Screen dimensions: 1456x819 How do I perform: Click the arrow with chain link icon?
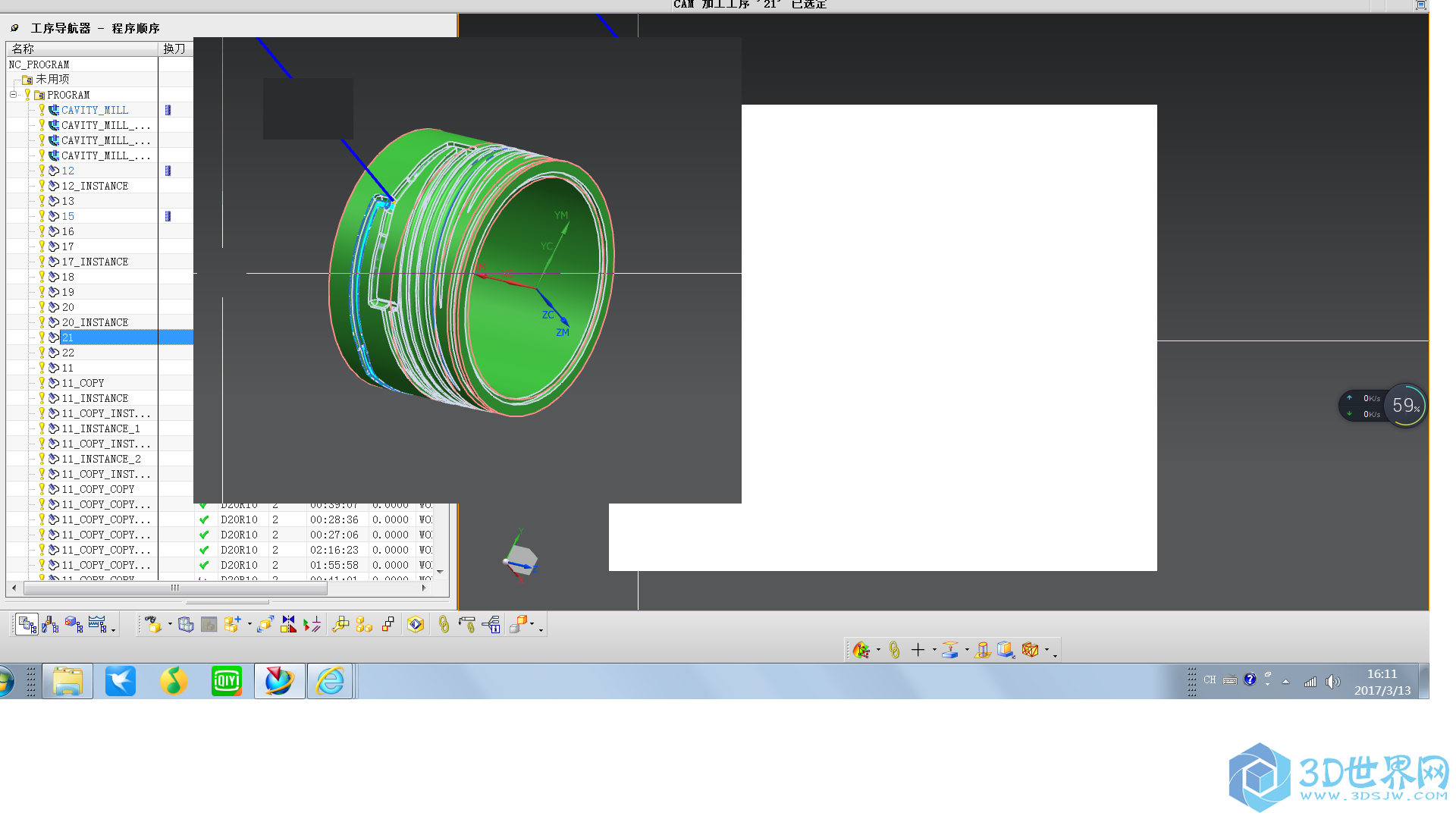[467, 624]
